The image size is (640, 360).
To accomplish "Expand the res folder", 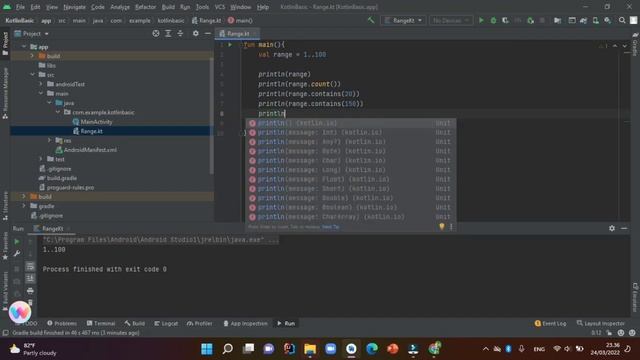I will (49, 140).
